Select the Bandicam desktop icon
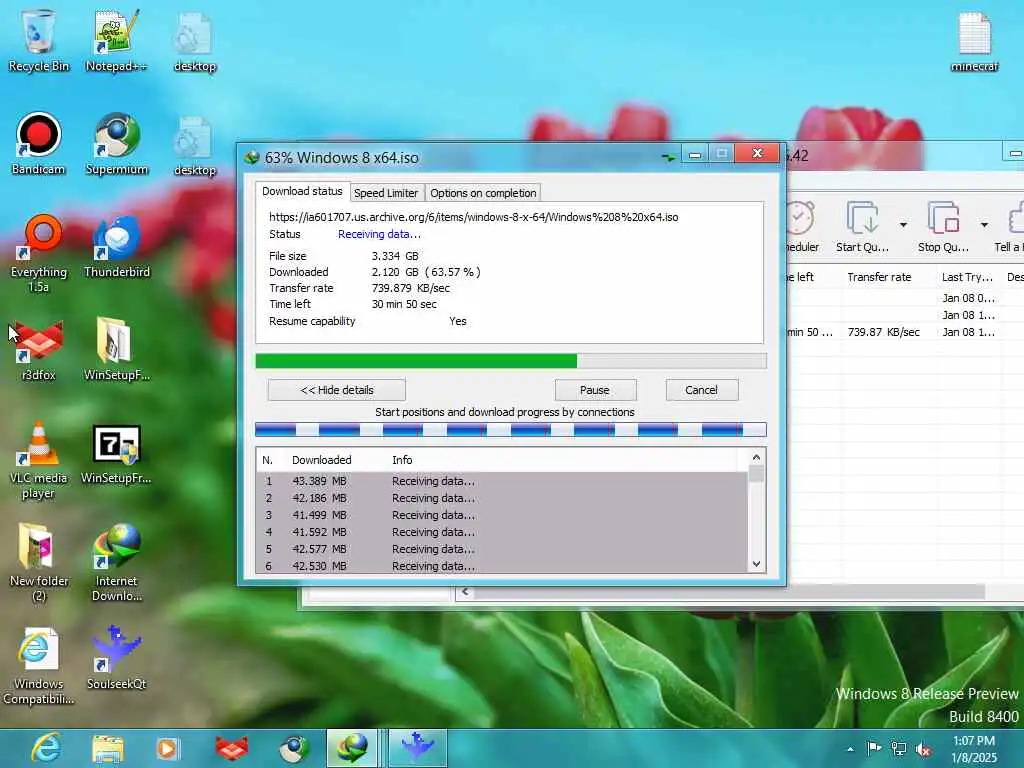The width and height of the screenshot is (1024, 768). coord(38,144)
